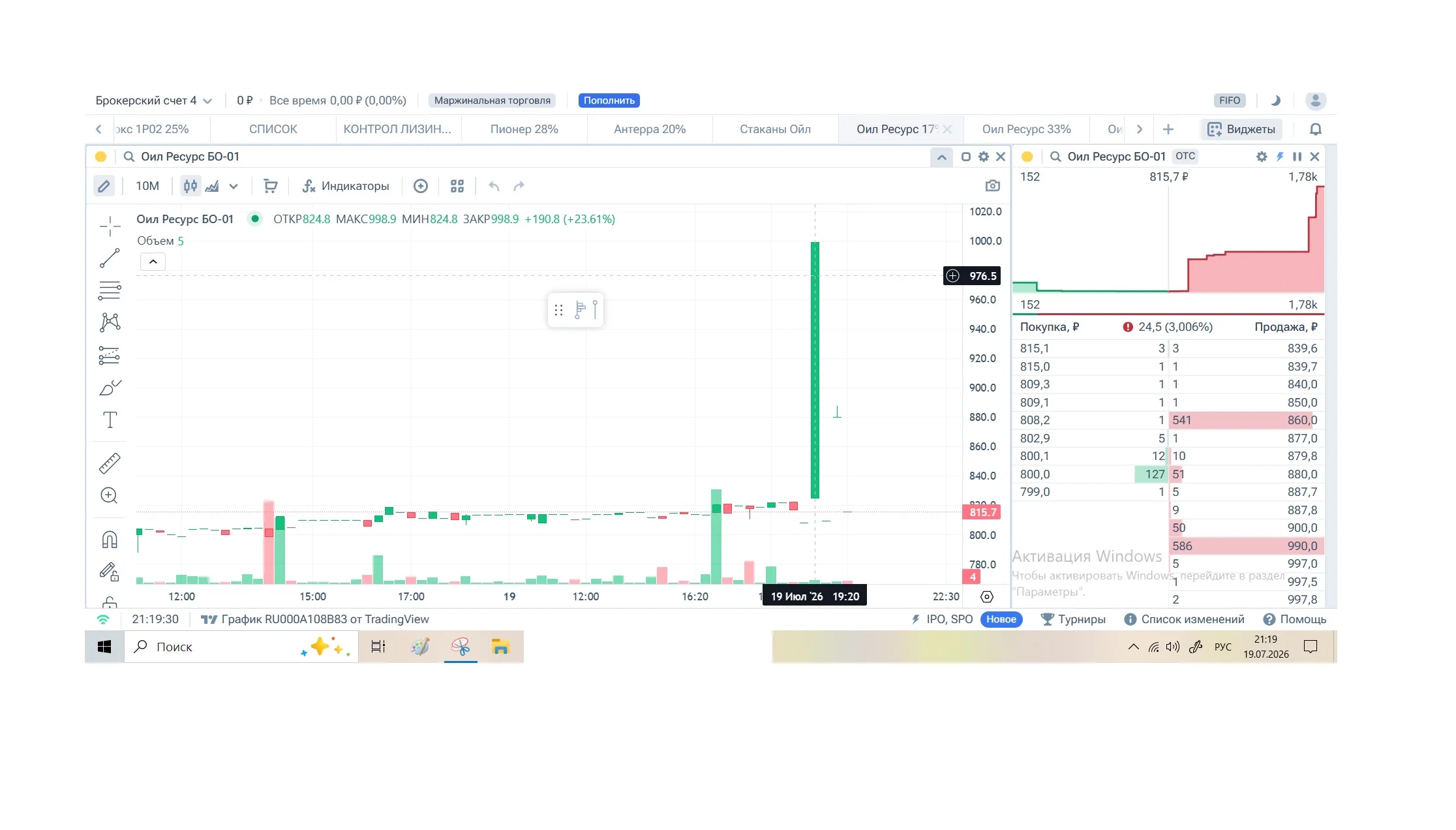Image resolution: width=1456 pixels, height=830 pixels.
Task: Collapse the Объем indicator legend
Action: [x=153, y=262]
